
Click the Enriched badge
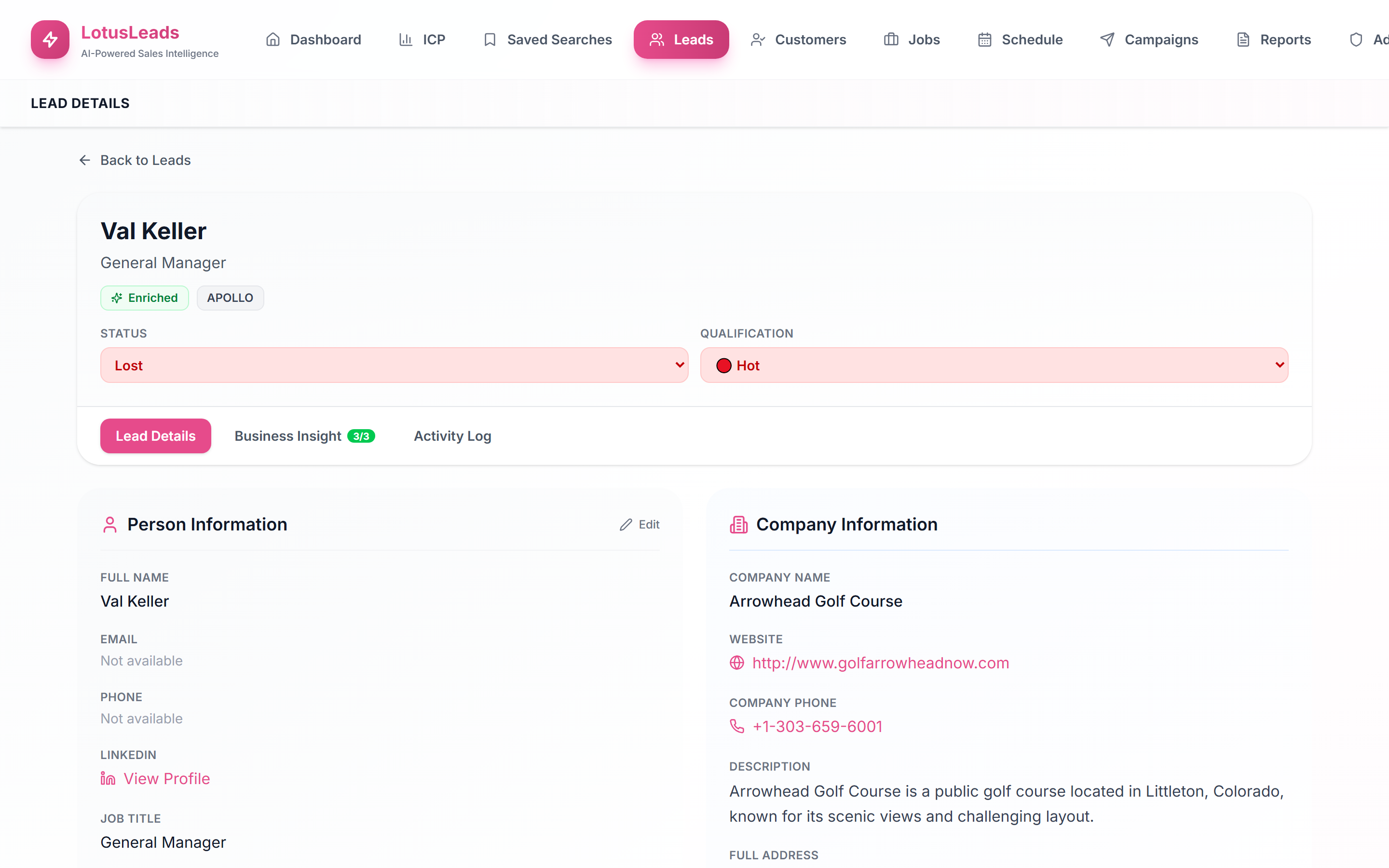pos(145,298)
